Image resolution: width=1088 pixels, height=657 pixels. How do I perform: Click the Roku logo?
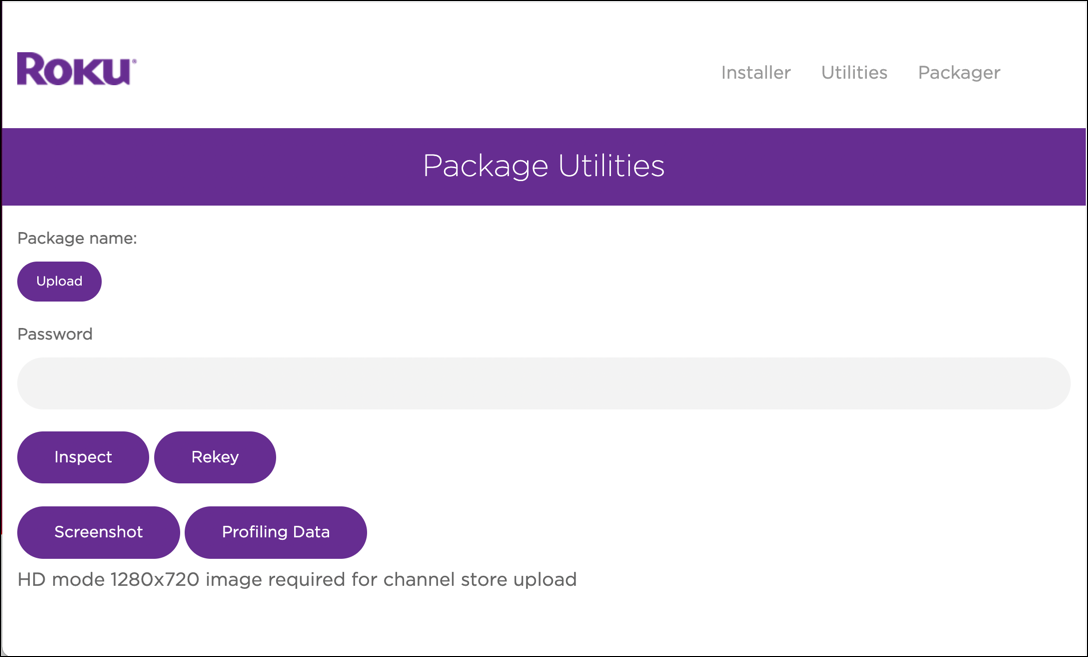point(76,69)
